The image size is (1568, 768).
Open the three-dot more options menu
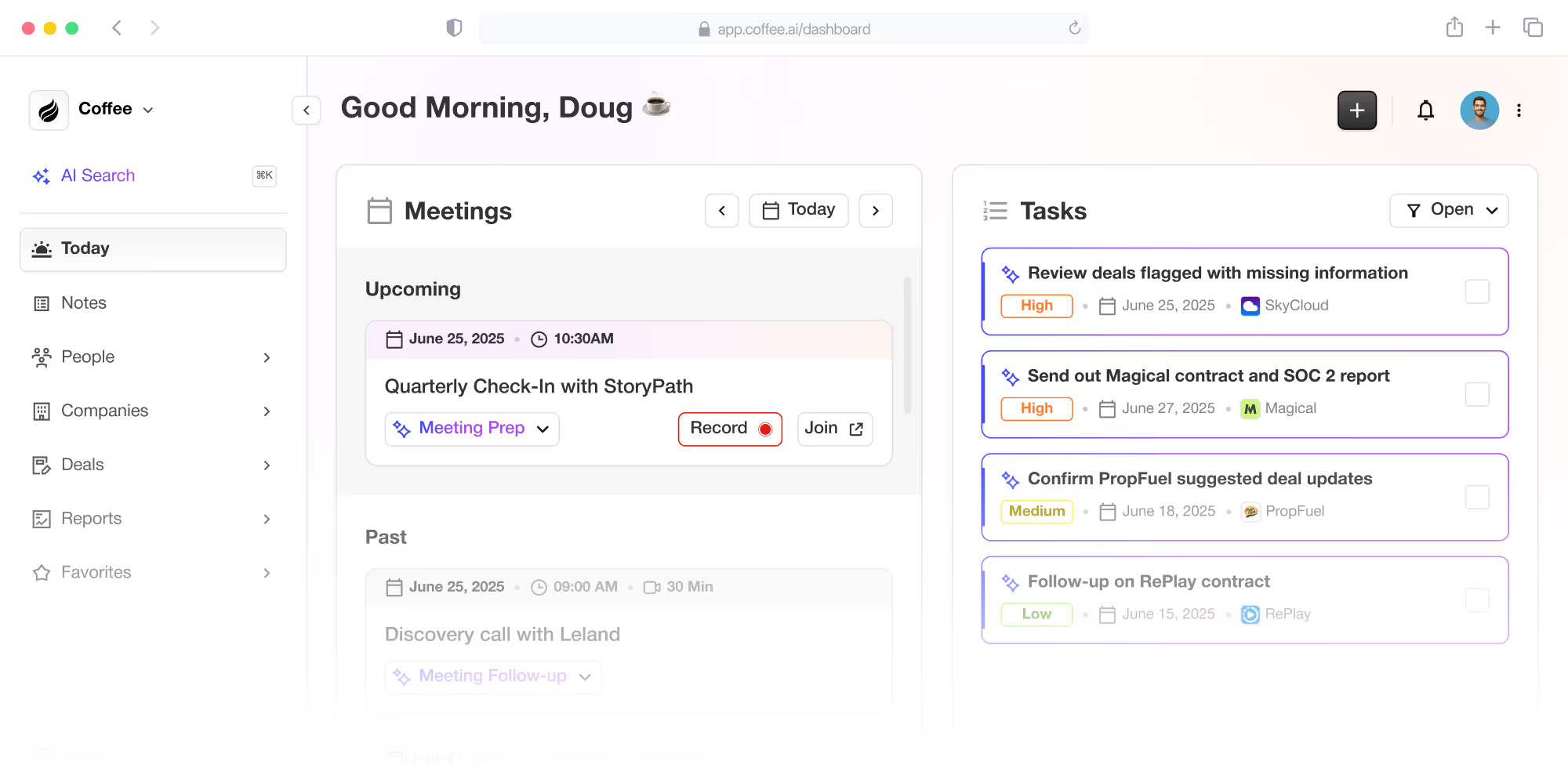[x=1519, y=110]
